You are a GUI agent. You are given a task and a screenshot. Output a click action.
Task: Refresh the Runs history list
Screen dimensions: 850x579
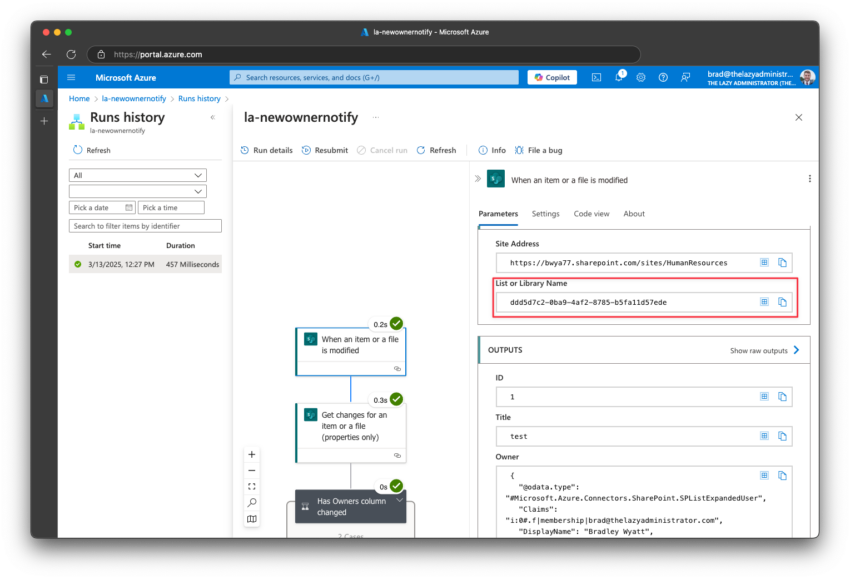(92, 150)
